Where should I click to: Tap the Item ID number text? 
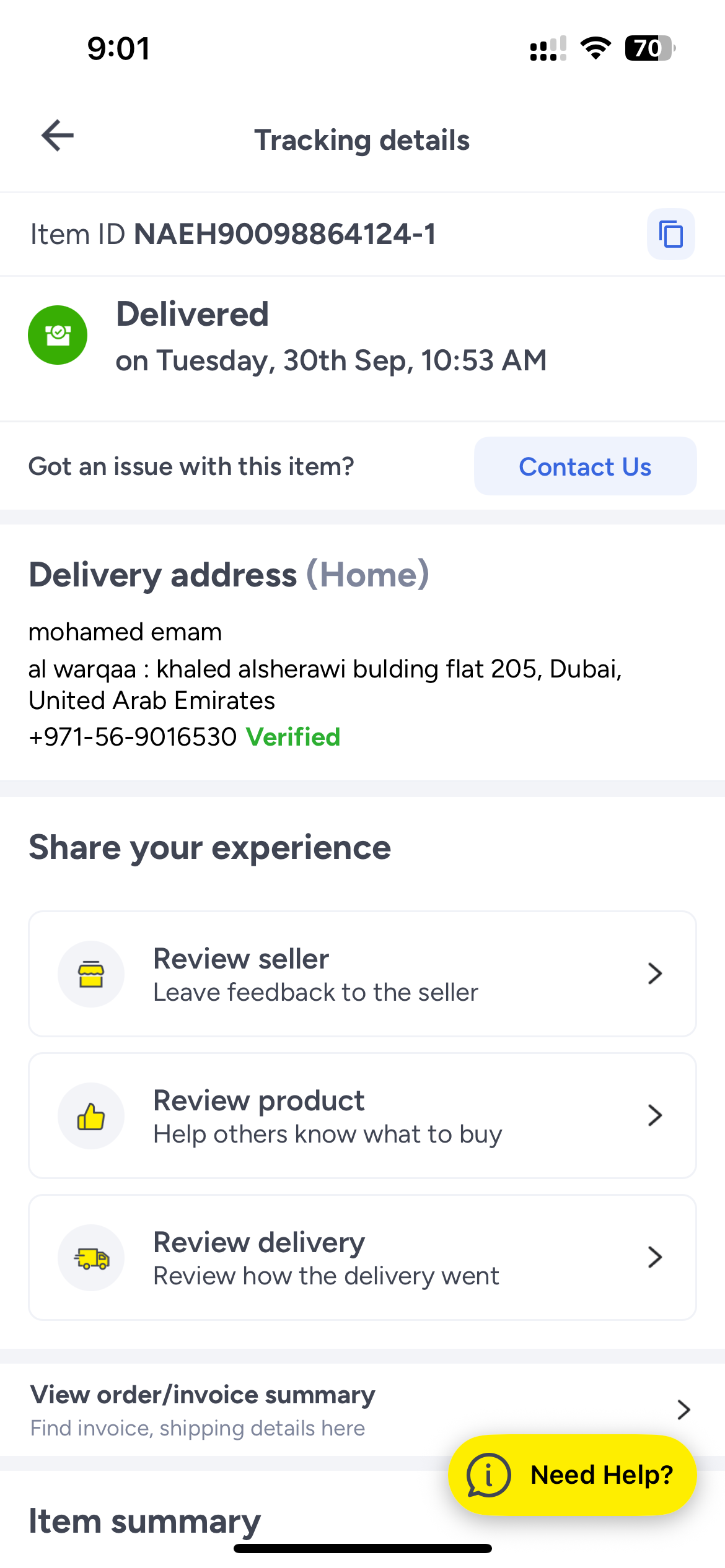click(x=285, y=235)
